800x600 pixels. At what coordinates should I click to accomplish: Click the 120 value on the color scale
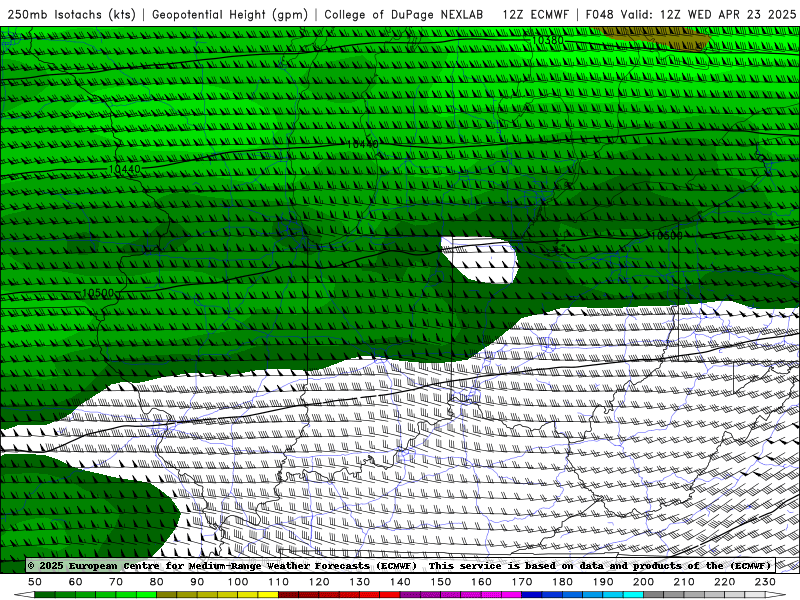319,582
